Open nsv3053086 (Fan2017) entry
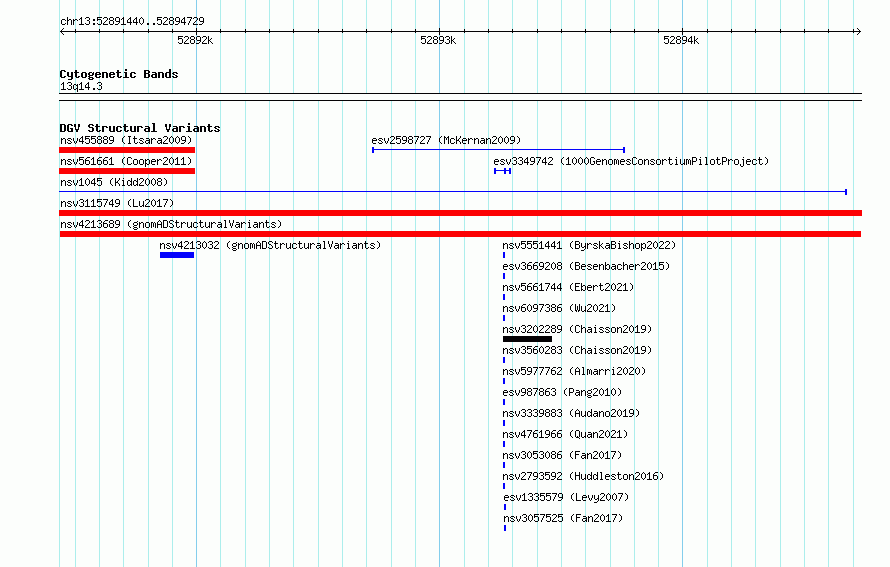 click(x=562, y=455)
